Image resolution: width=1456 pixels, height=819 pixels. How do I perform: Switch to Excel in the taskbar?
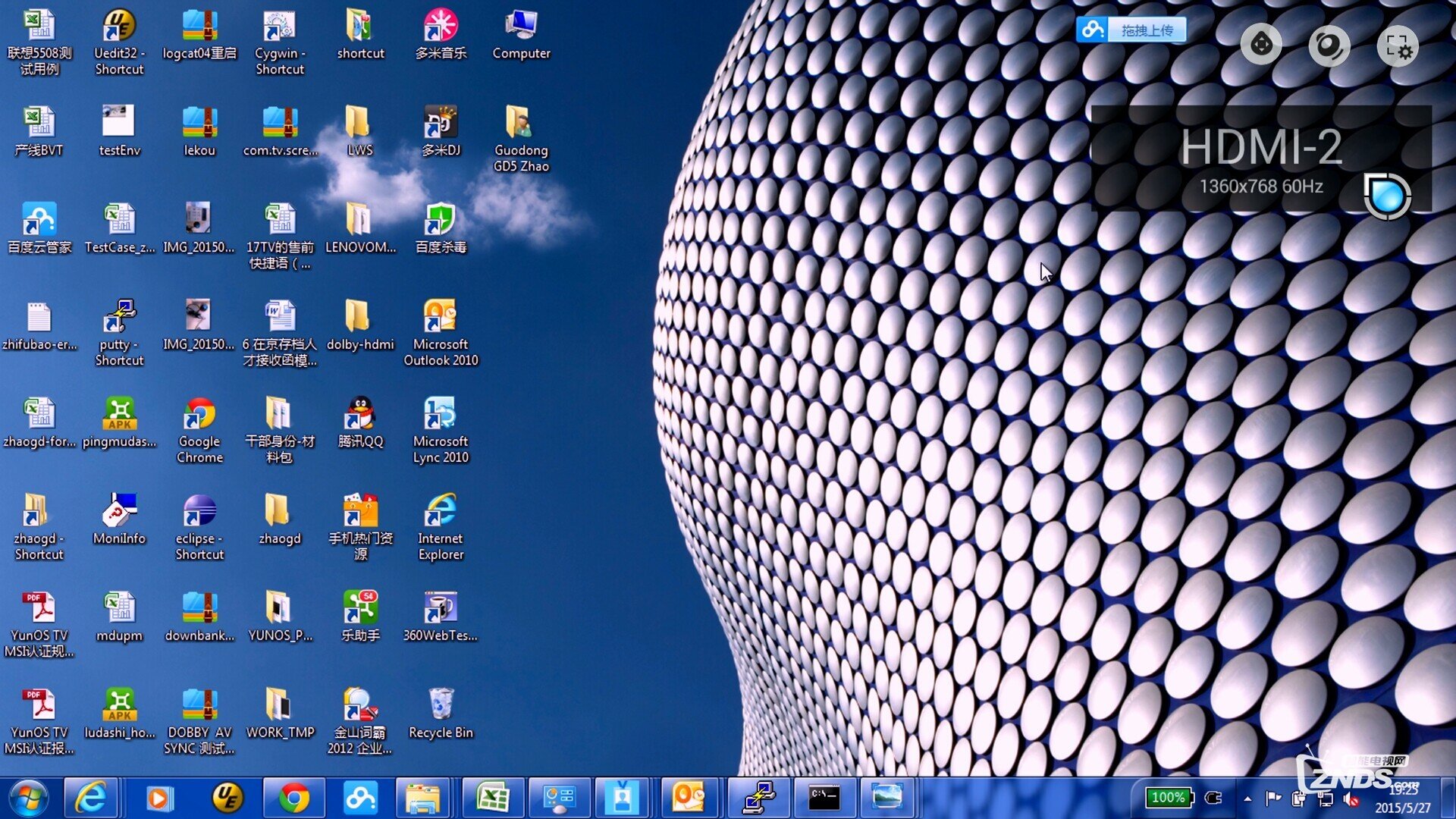[x=493, y=798]
